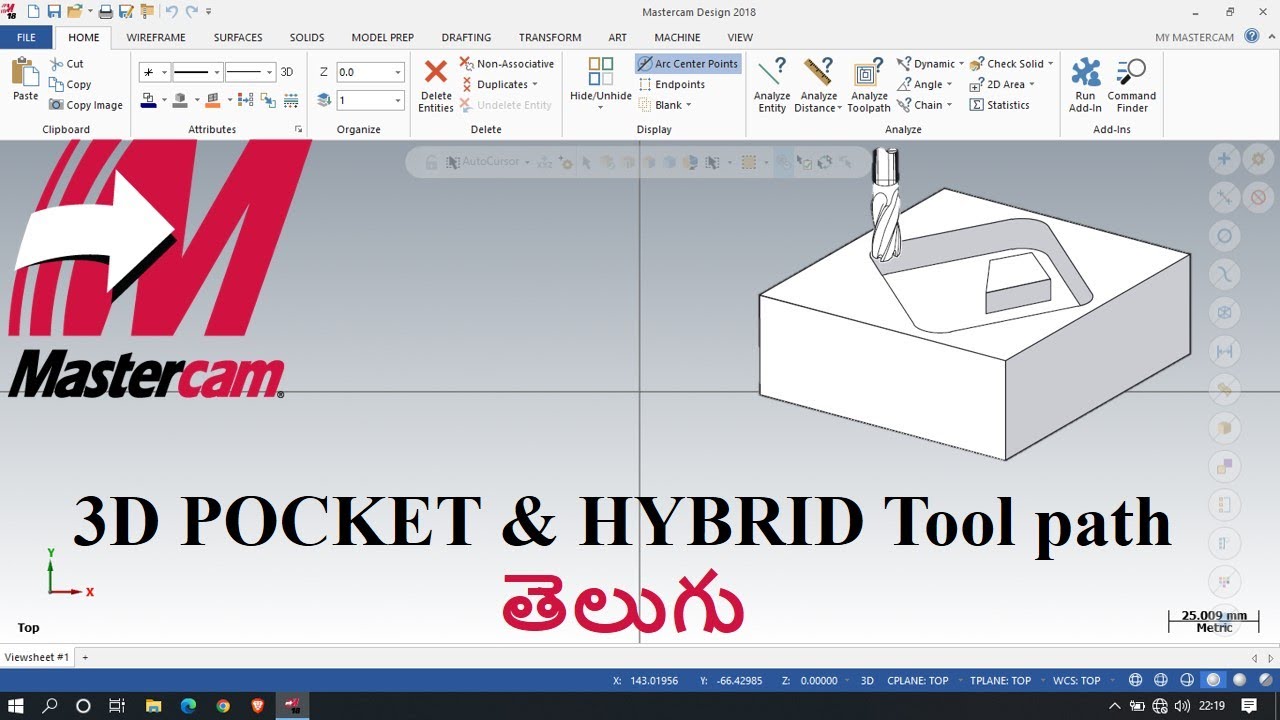Toggle Endpoints display
Image resolution: width=1280 pixels, height=720 pixels.
[x=671, y=85]
